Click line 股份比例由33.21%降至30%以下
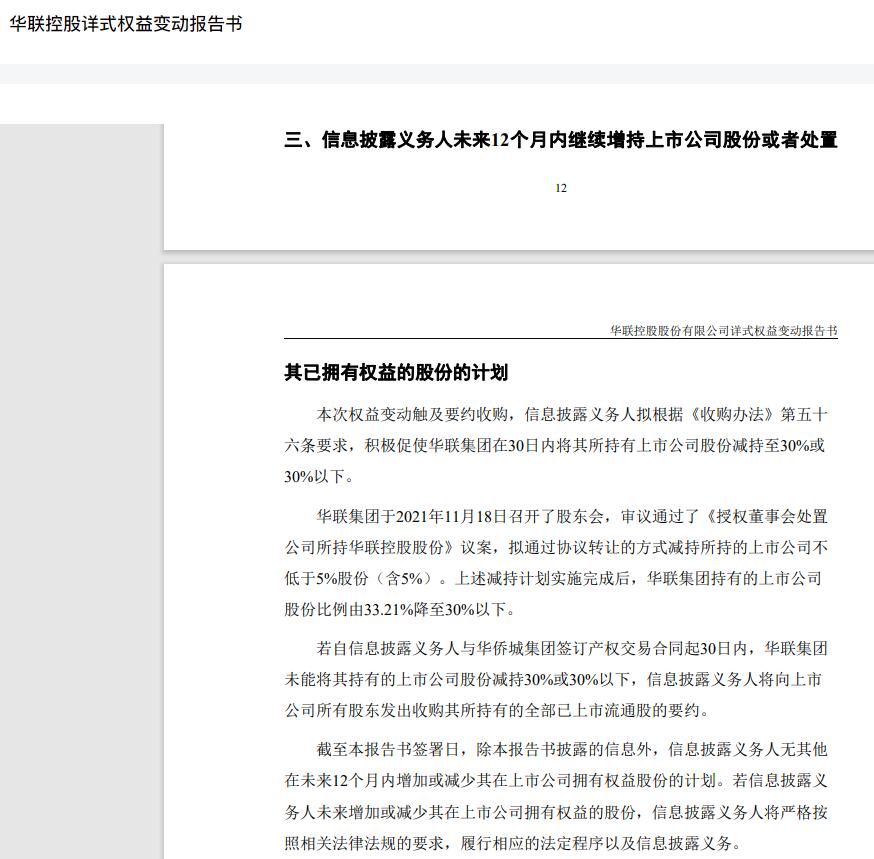Viewport: 874px width, 859px height. pyautogui.click(x=400, y=609)
